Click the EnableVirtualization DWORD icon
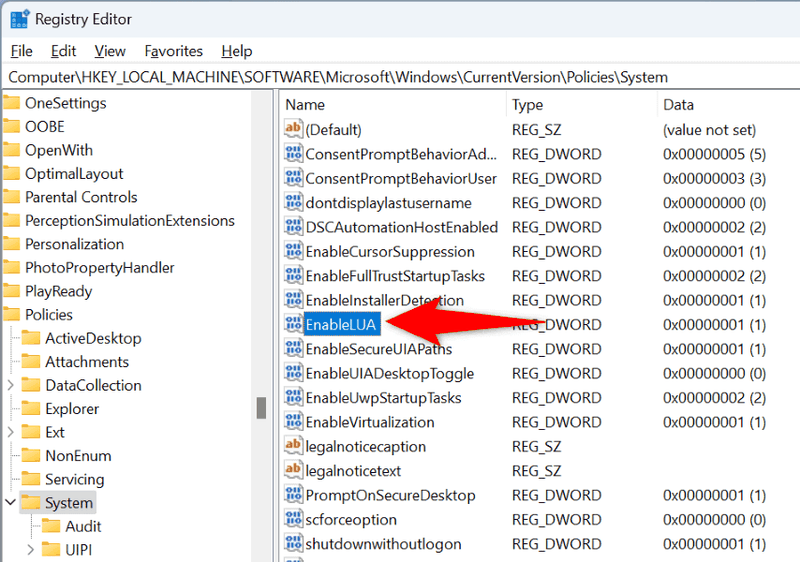The width and height of the screenshot is (800, 562). 293,422
